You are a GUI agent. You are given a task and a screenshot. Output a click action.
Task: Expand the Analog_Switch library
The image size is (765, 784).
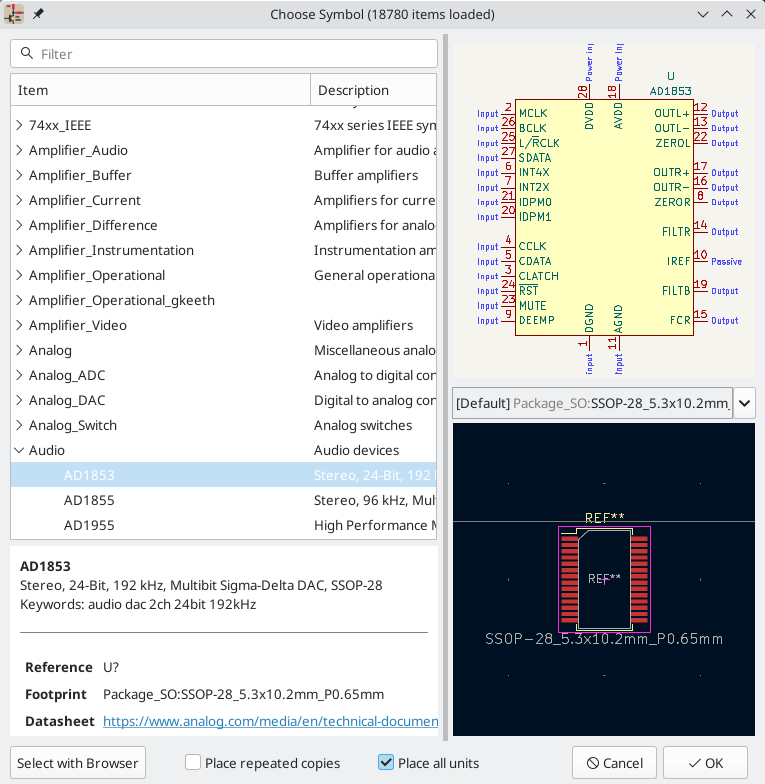19,425
